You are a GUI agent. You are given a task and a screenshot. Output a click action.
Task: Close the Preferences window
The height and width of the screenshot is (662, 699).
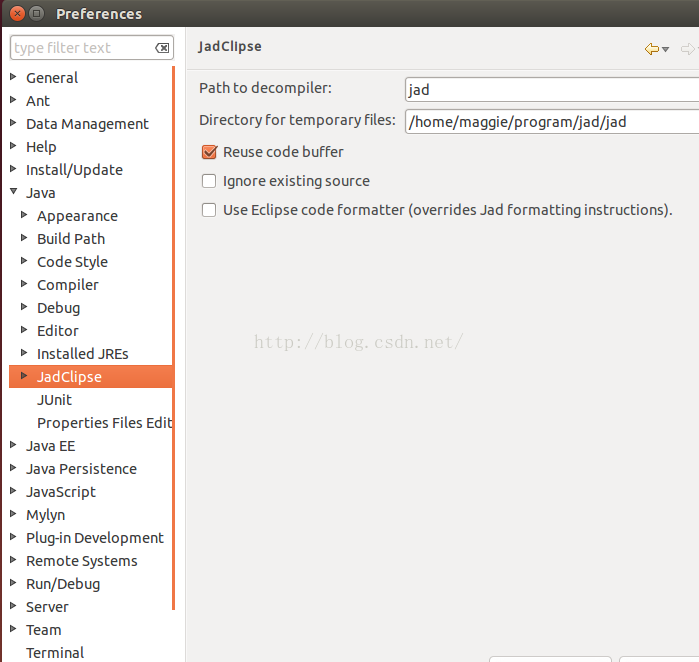point(17,14)
